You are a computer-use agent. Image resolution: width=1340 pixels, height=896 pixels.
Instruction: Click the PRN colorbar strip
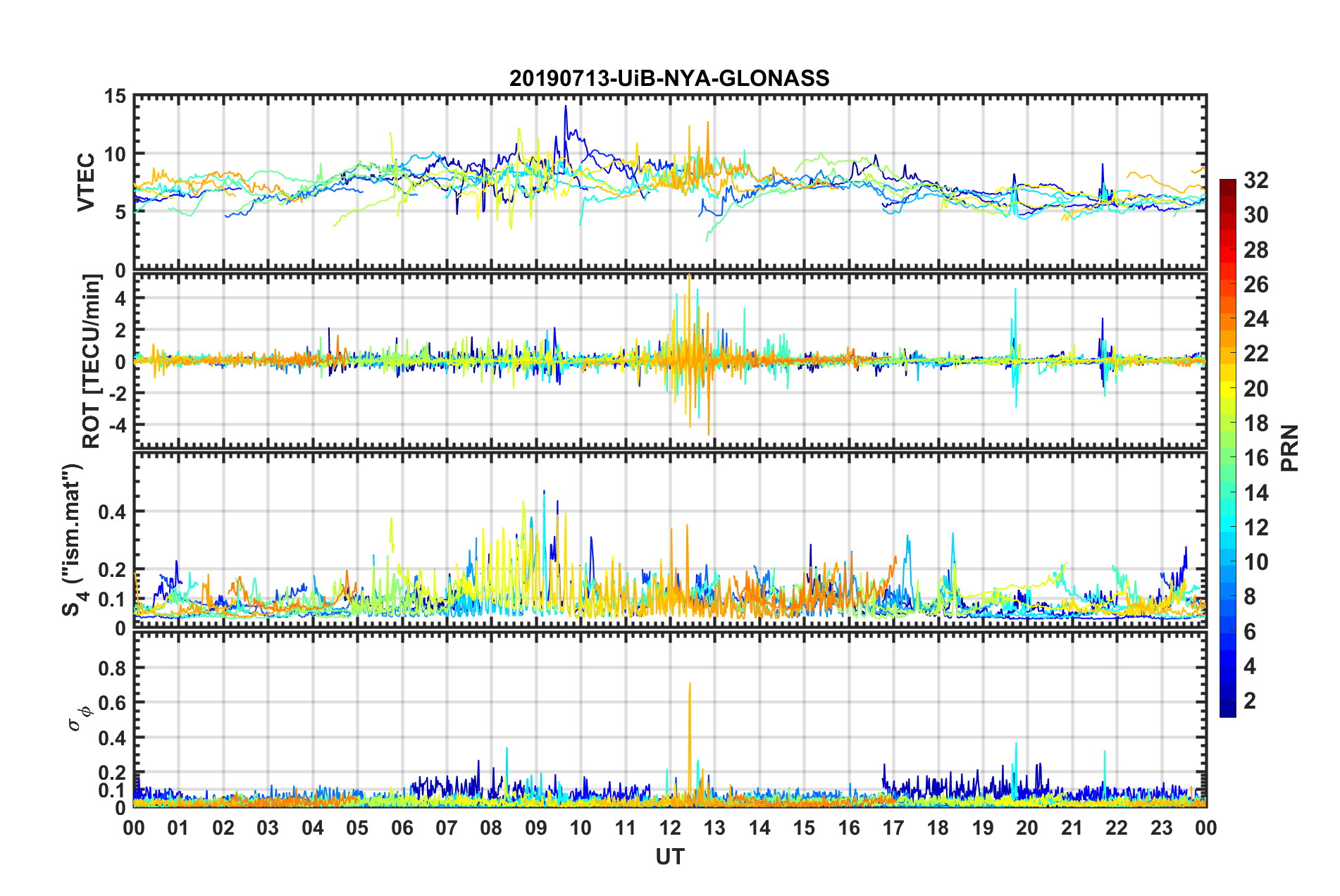pyautogui.click(x=1227, y=448)
